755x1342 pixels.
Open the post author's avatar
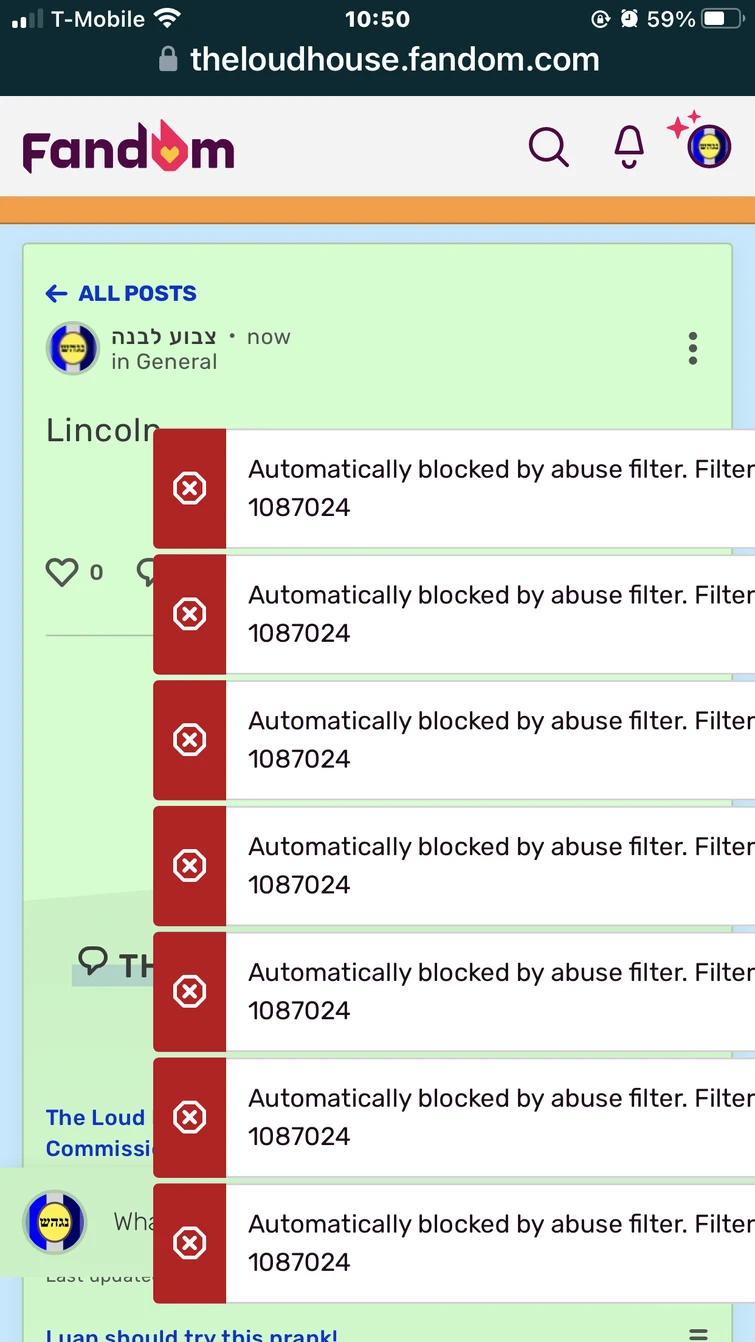pos(73,349)
